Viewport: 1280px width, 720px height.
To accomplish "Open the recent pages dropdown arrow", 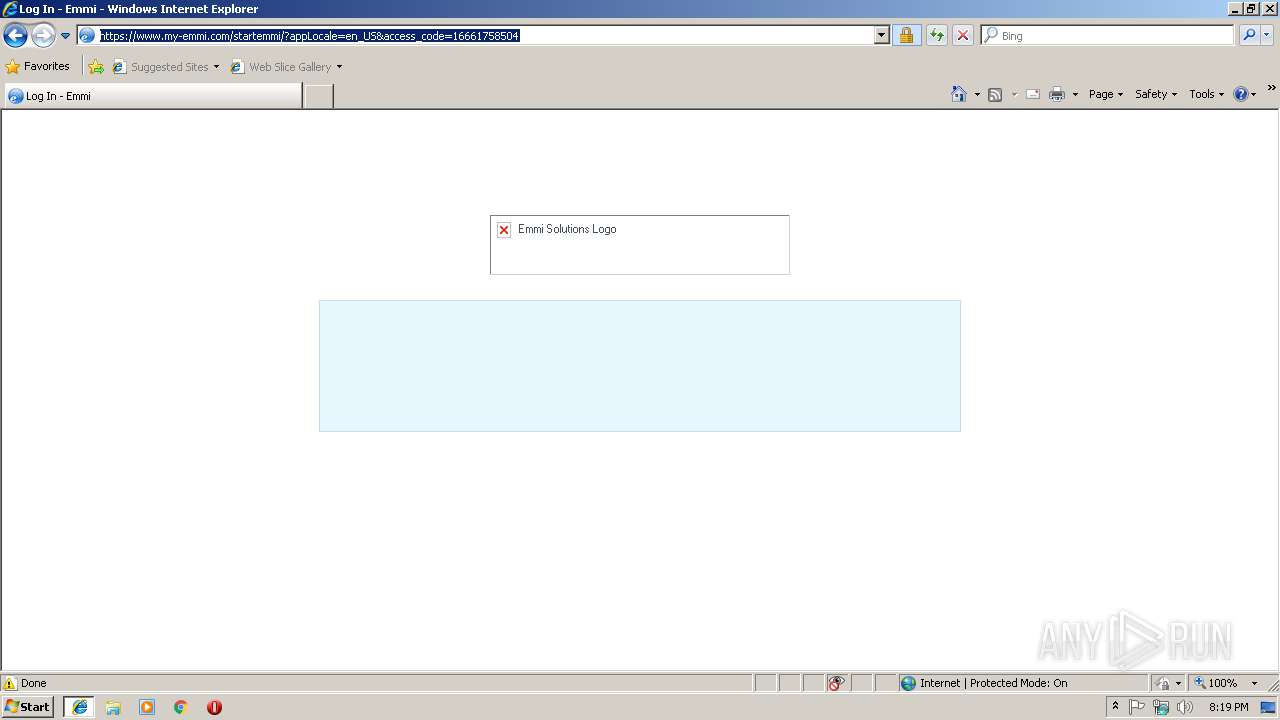I will click(x=65, y=36).
